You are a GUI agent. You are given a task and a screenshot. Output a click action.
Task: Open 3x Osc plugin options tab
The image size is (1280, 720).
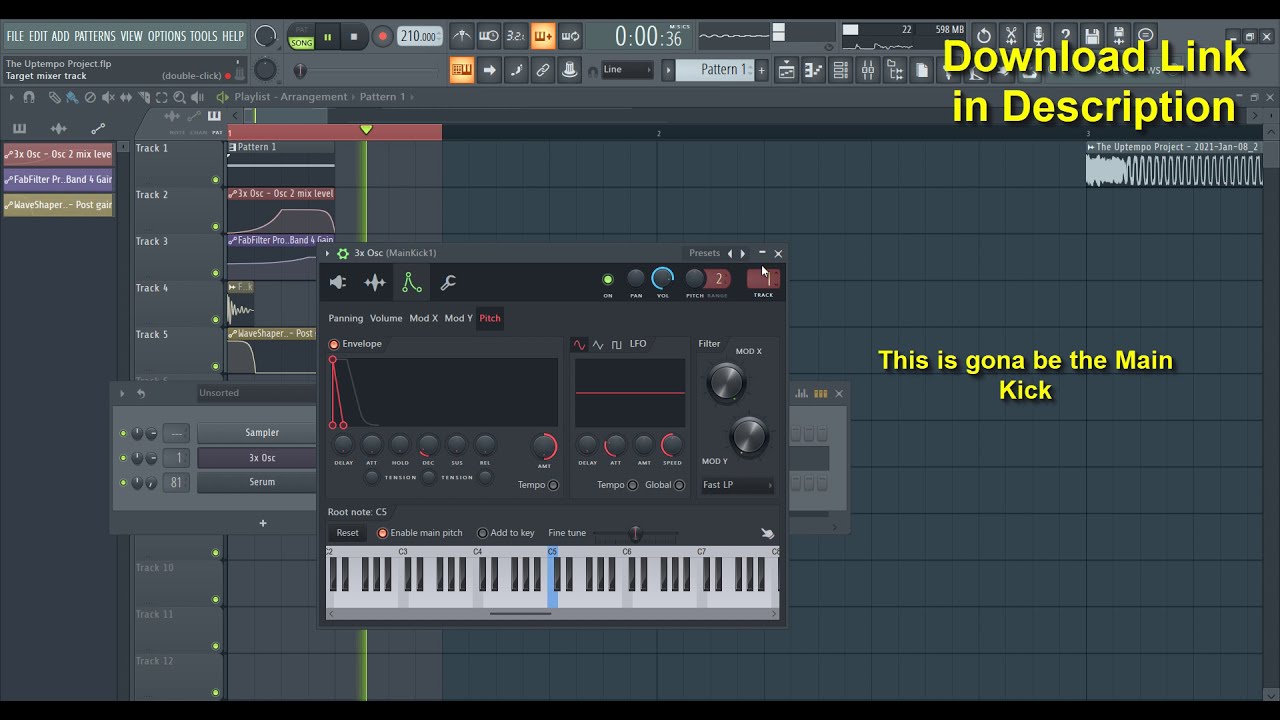pyautogui.click(x=338, y=283)
